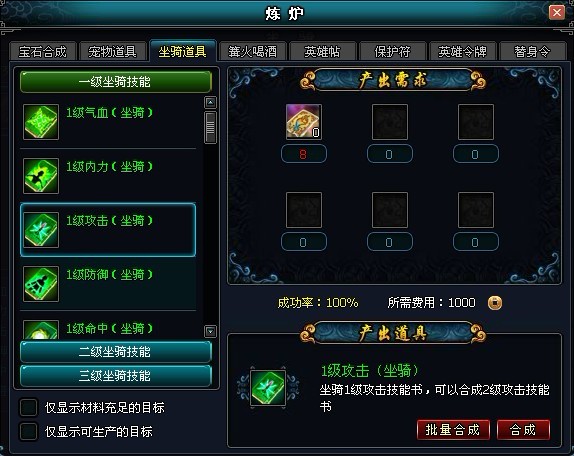Select the 1级攻击 mount skill book icon

41,230
